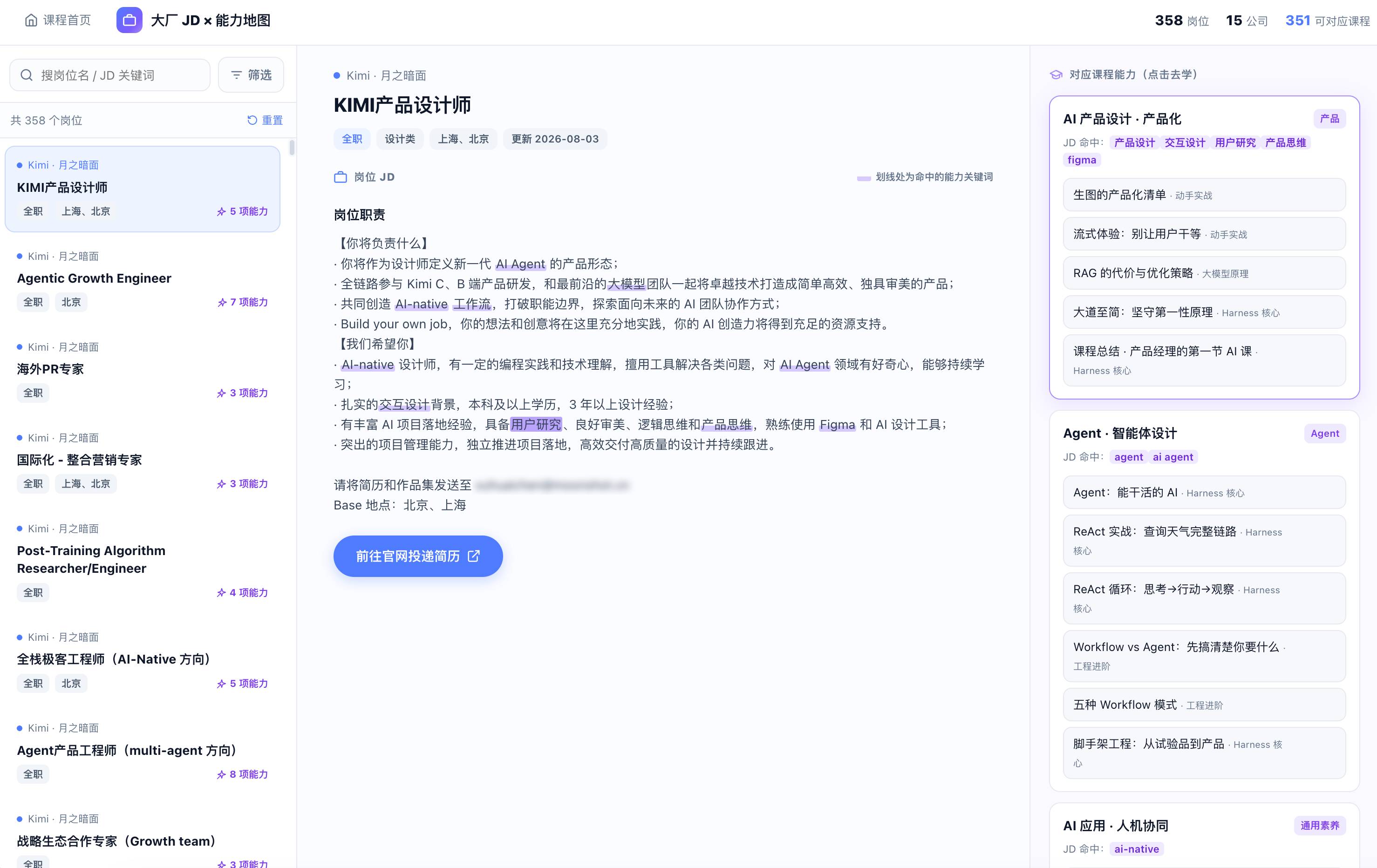
Task: Click highlighted Figma keyword in the JD
Action: pyautogui.click(x=837, y=424)
